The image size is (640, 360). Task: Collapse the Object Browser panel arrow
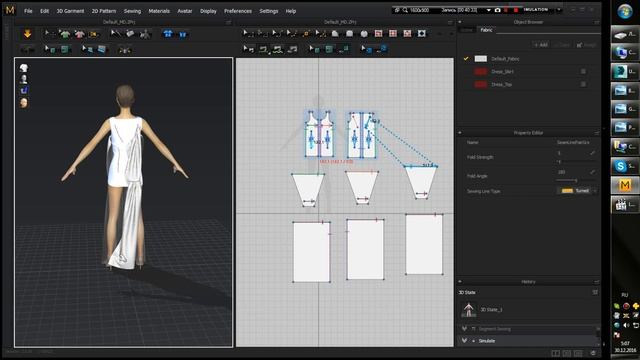click(460, 22)
